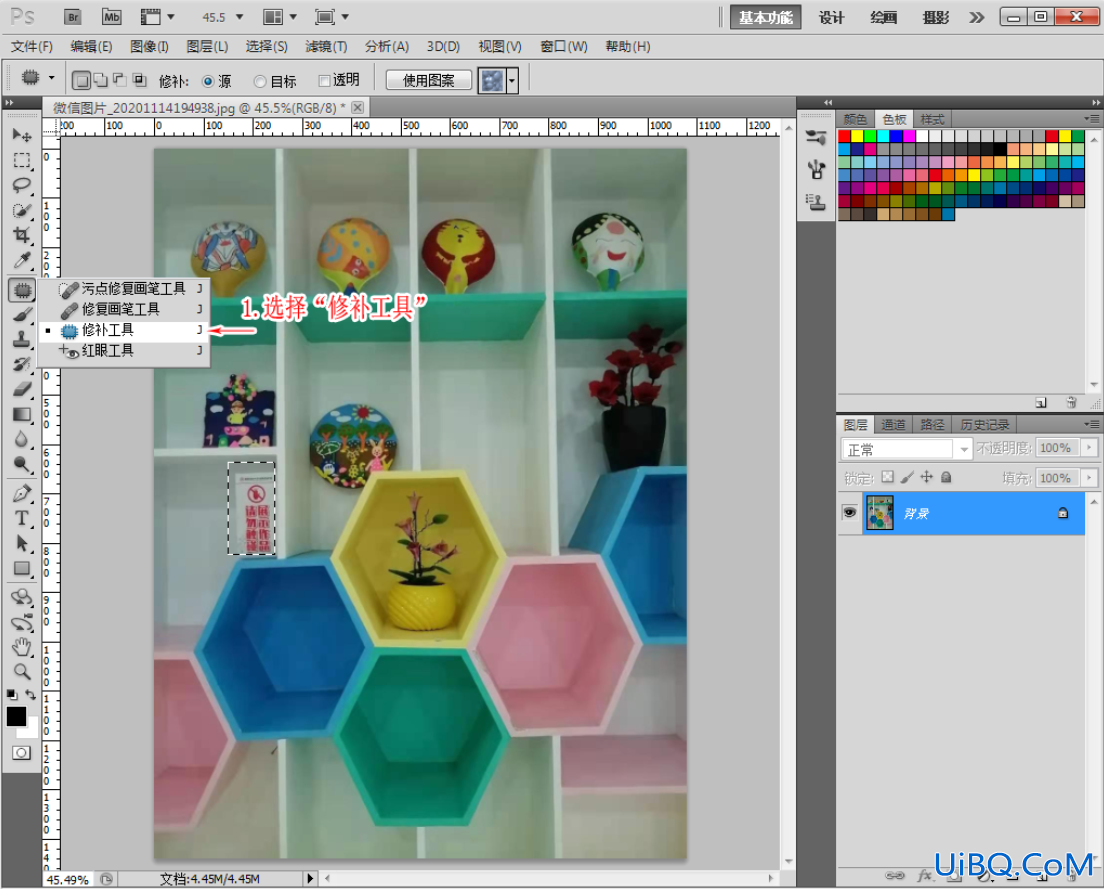Screen dimensions: 1104x889
Task: Expand more workspaces chevron
Action: click(x=976, y=18)
